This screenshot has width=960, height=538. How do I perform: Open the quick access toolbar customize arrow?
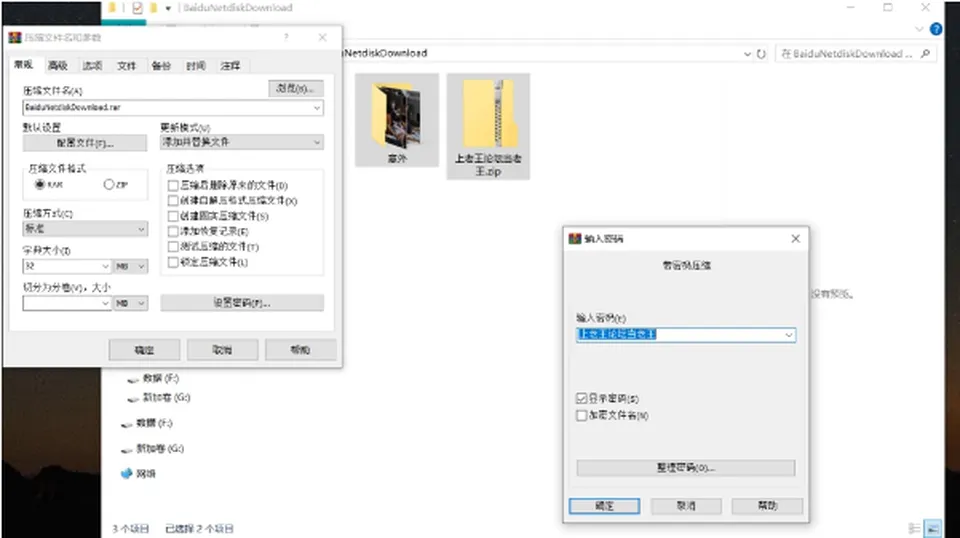coord(168,9)
